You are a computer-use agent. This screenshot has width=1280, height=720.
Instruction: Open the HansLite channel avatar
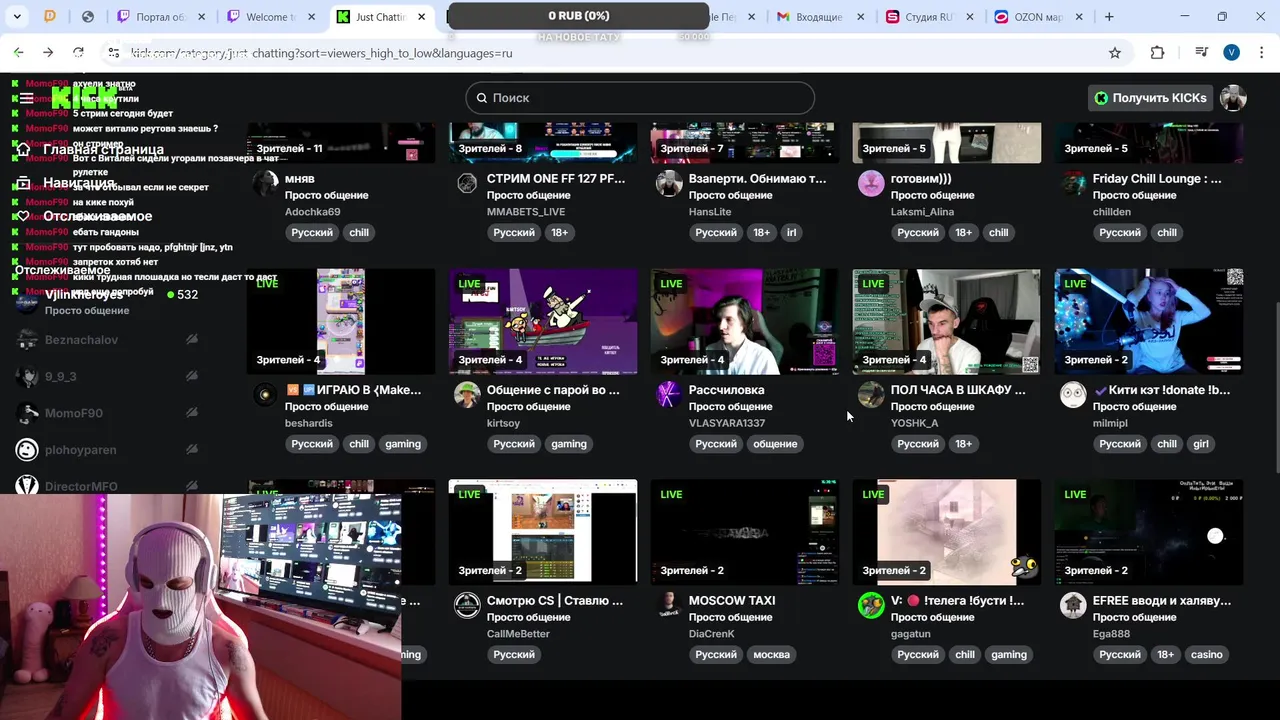tap(669, 183)
